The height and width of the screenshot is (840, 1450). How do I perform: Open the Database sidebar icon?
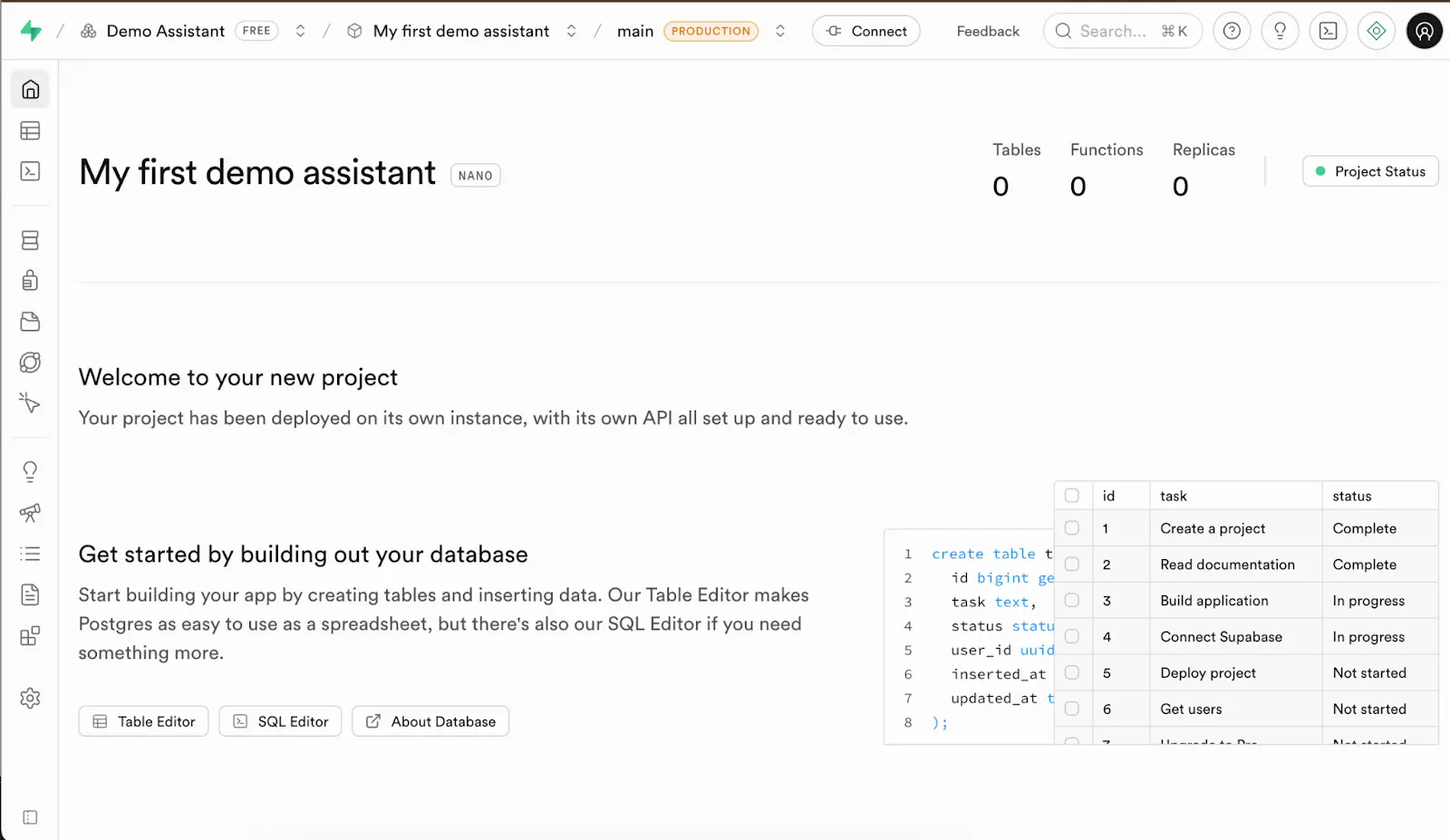click(x=30, y=240)
